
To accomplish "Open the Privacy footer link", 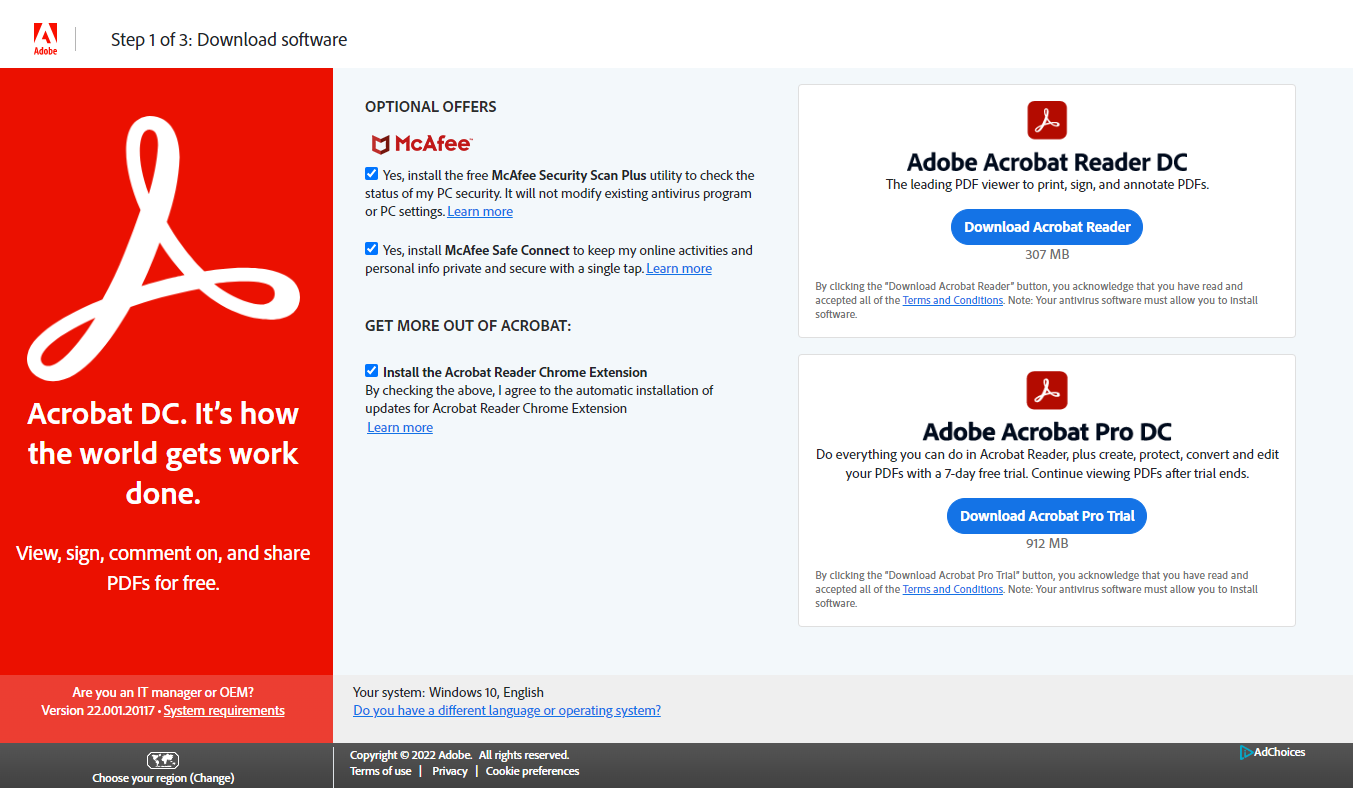I will click(450, 771).
